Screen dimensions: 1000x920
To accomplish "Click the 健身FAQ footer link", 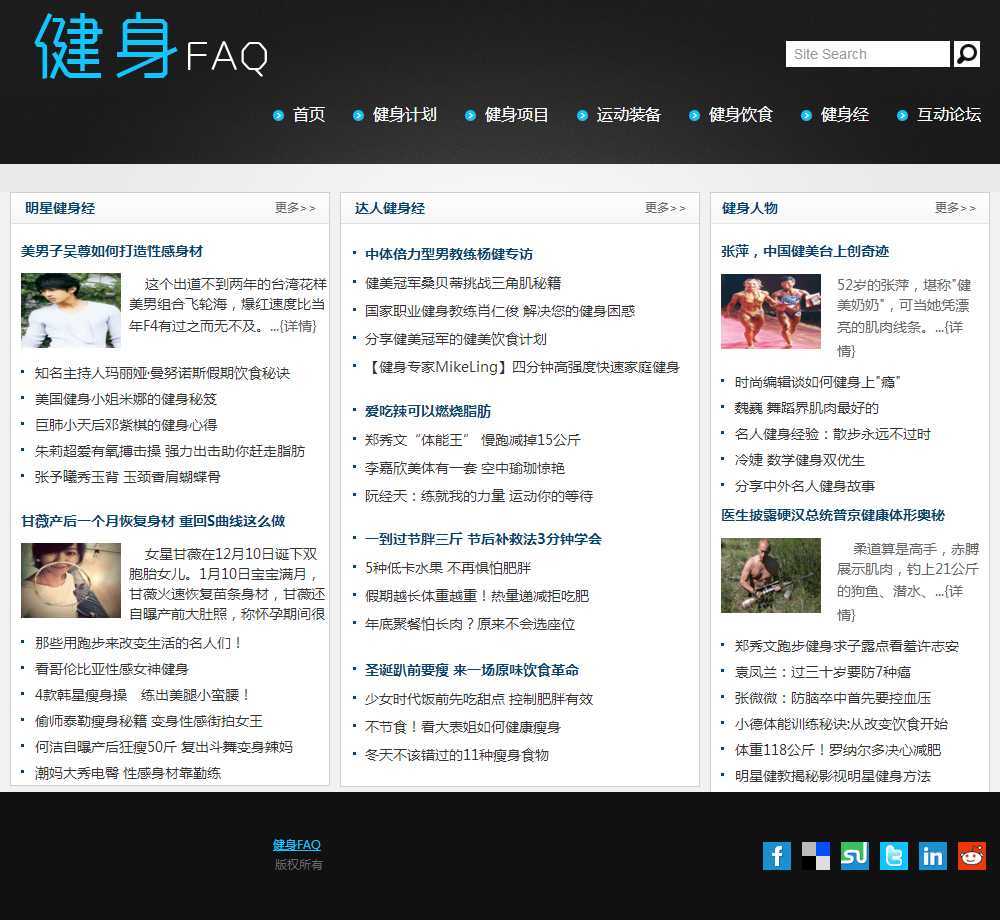I will (297, 845).
